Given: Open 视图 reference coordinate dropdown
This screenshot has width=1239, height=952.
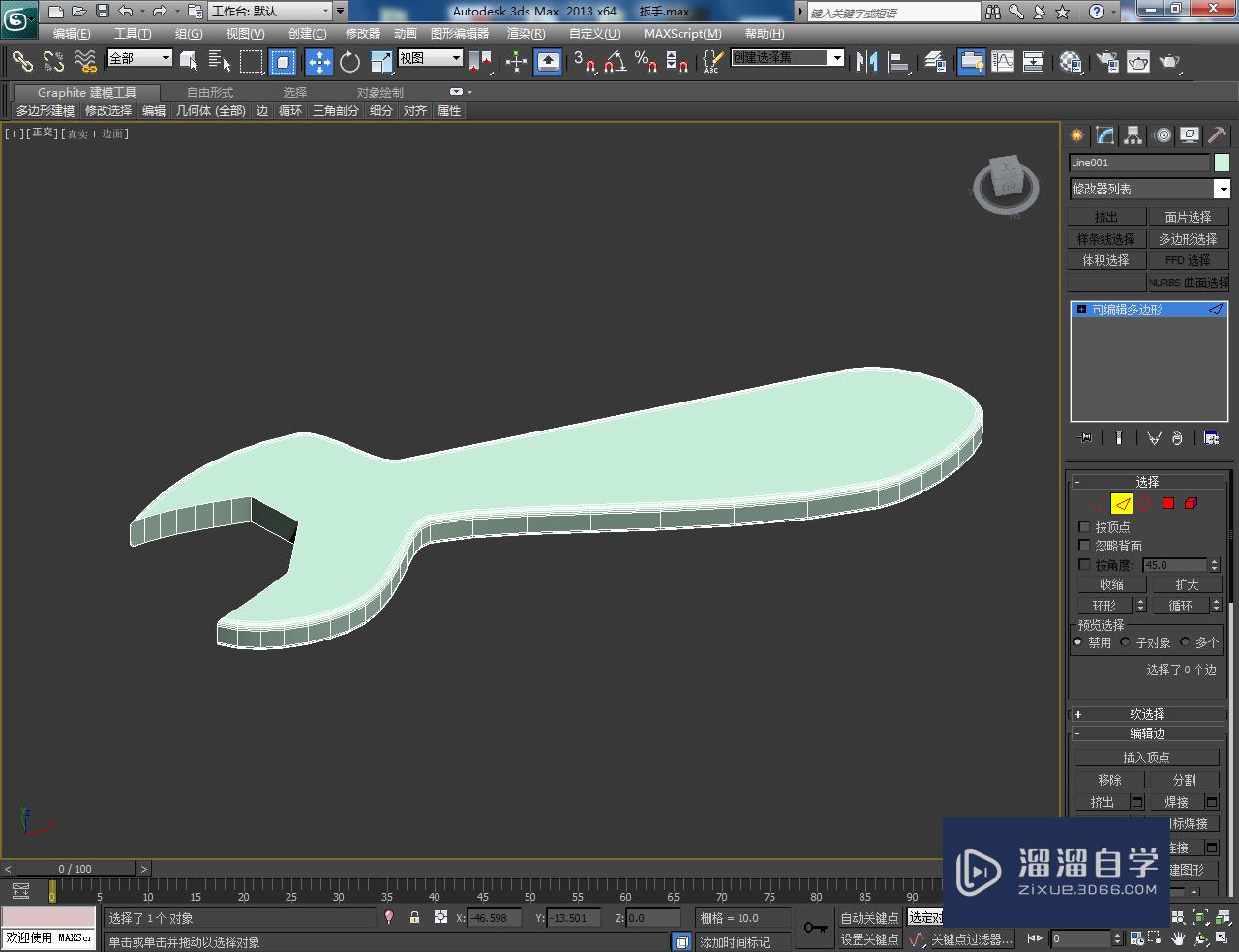Looking at the screenshot, I should 431,58.
